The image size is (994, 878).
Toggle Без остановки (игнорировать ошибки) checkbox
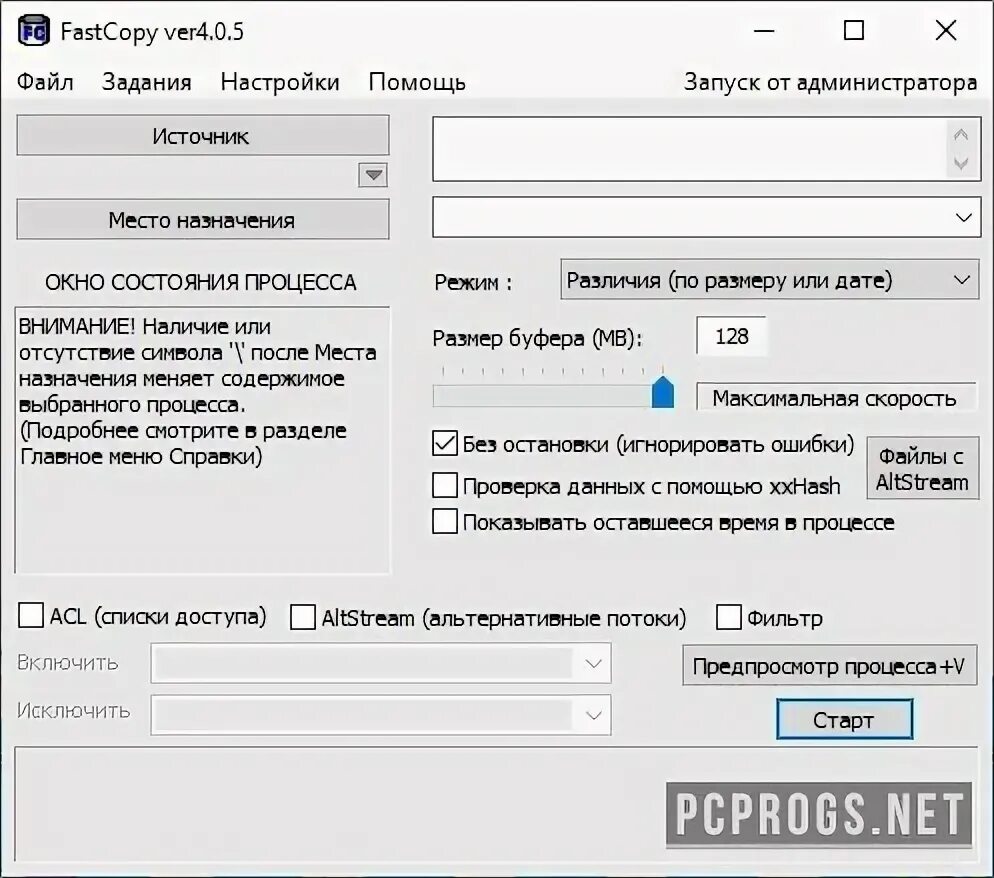(444, 444)
